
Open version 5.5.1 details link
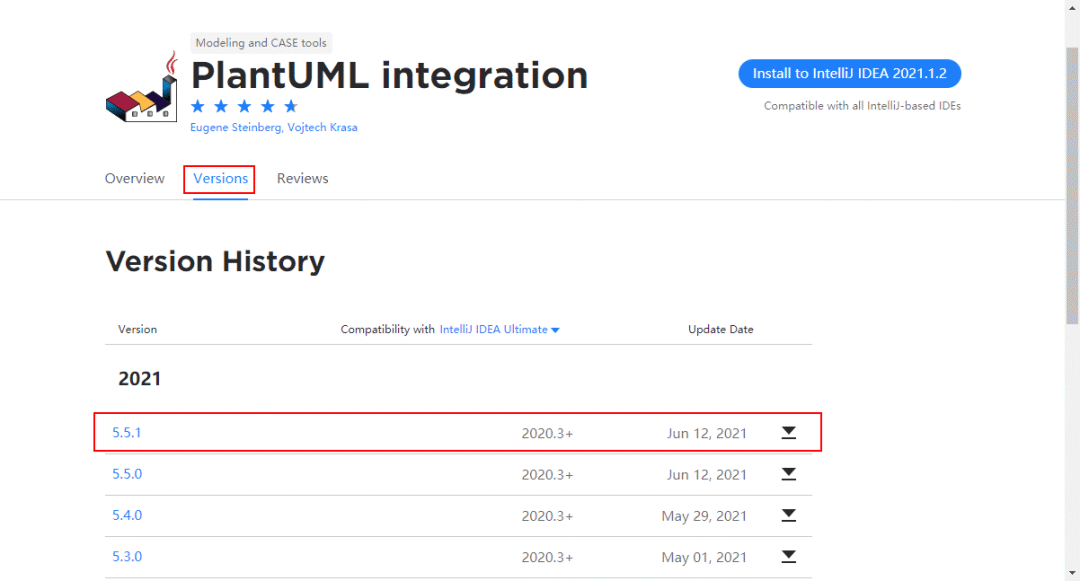pos(127,432)
